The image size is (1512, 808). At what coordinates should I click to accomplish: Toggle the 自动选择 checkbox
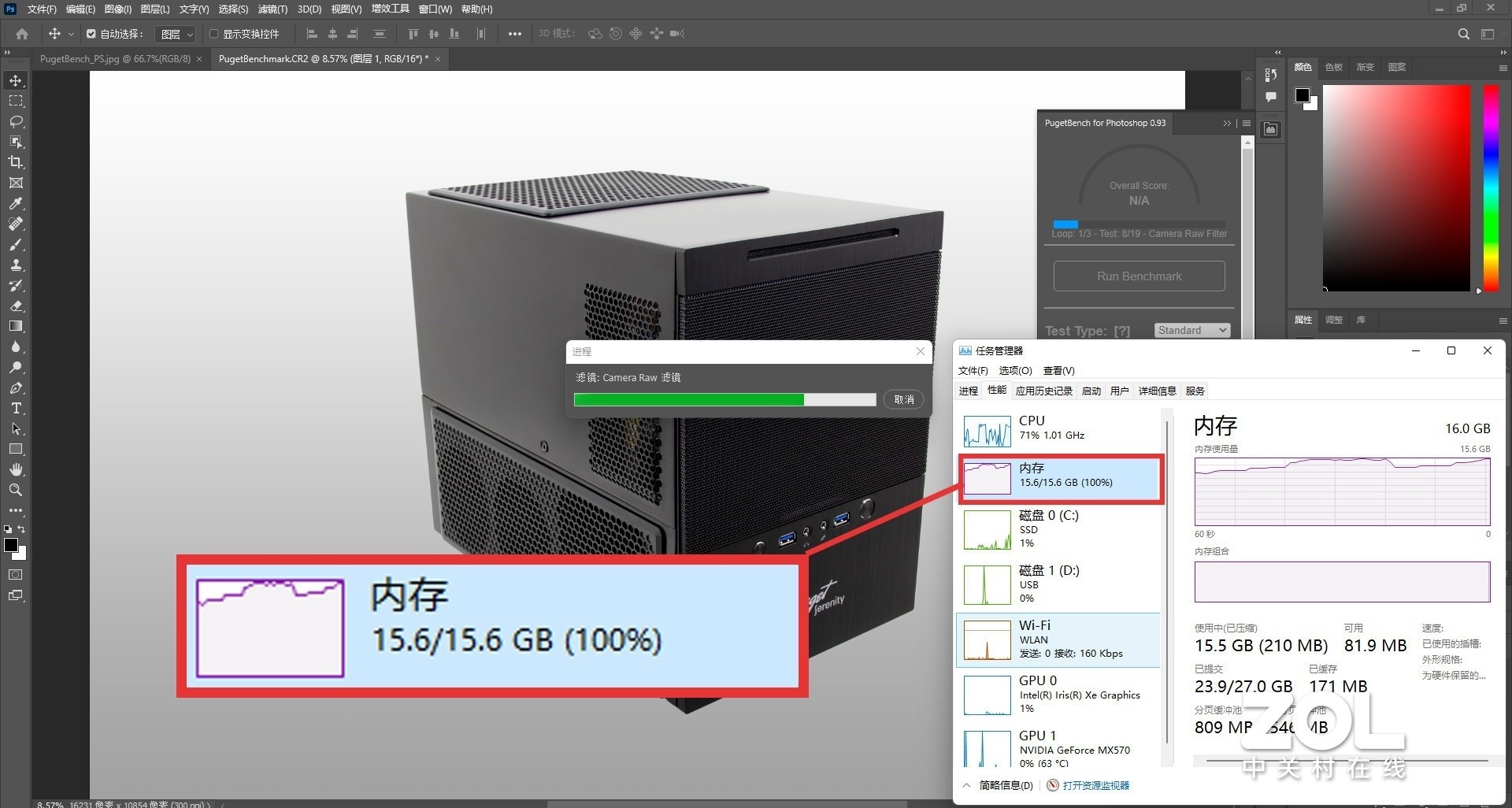click(x=91, y=34)
